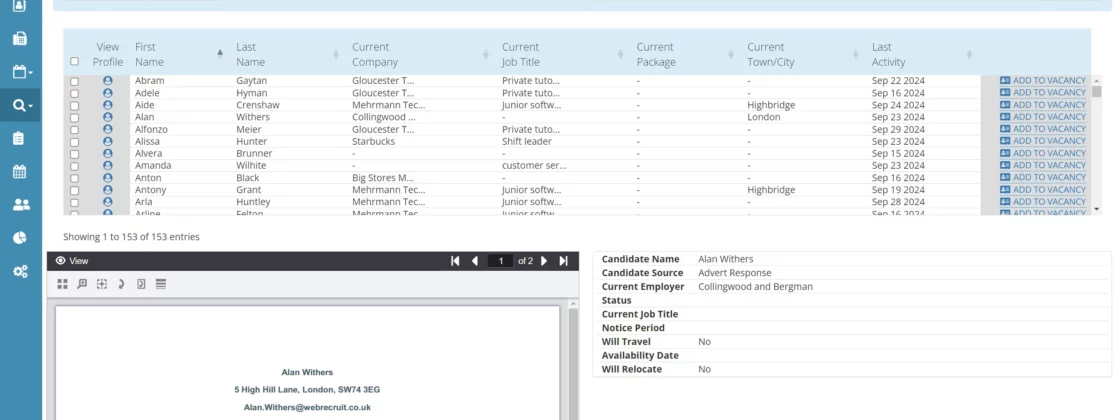Tick the checkbox for Alan Withers row

[x=74, y=117]
